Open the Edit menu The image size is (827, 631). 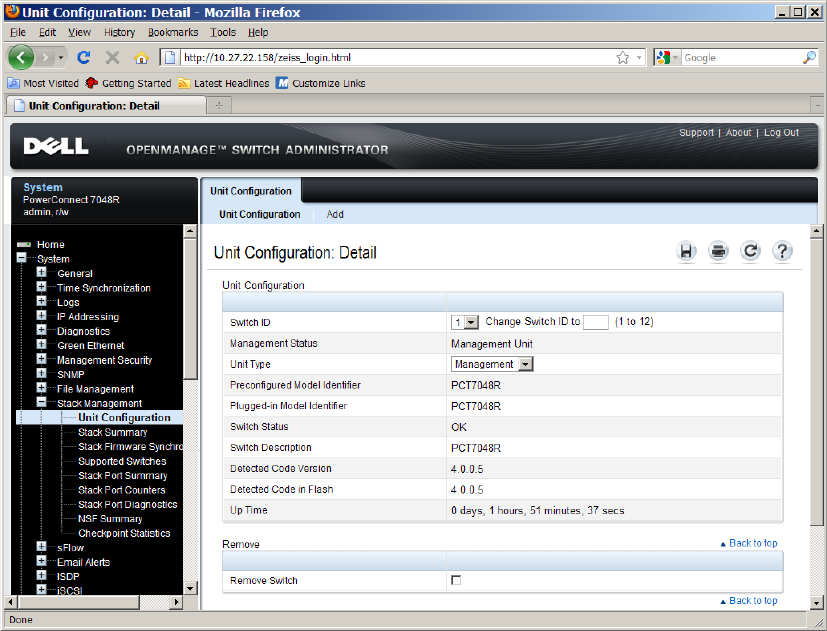pyautogui.click(x=47, y=32)
